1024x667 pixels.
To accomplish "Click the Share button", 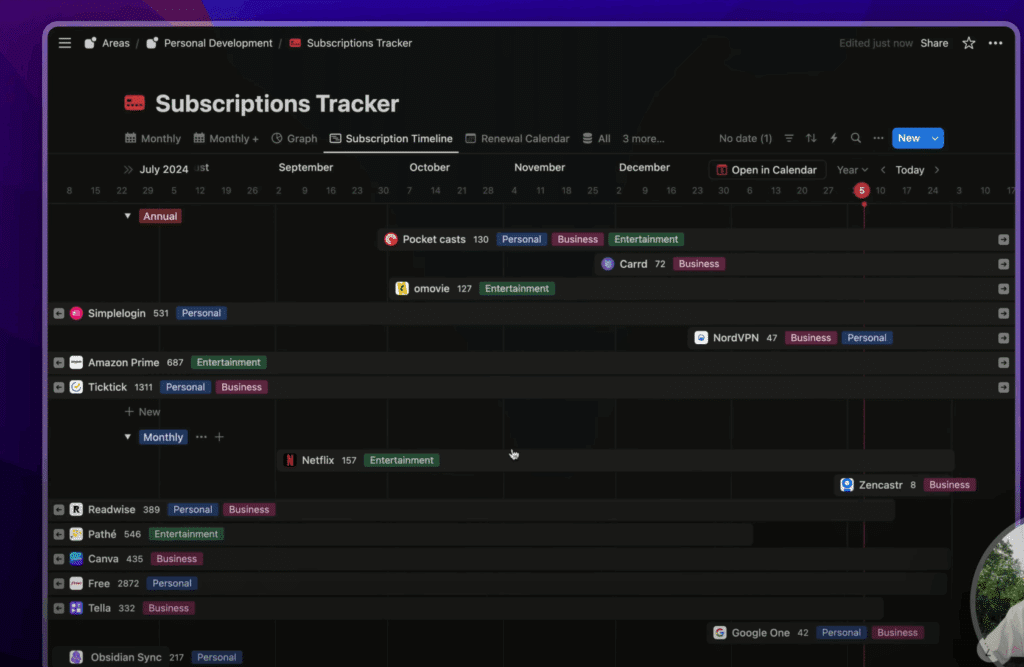I will (x=934, y=43).
